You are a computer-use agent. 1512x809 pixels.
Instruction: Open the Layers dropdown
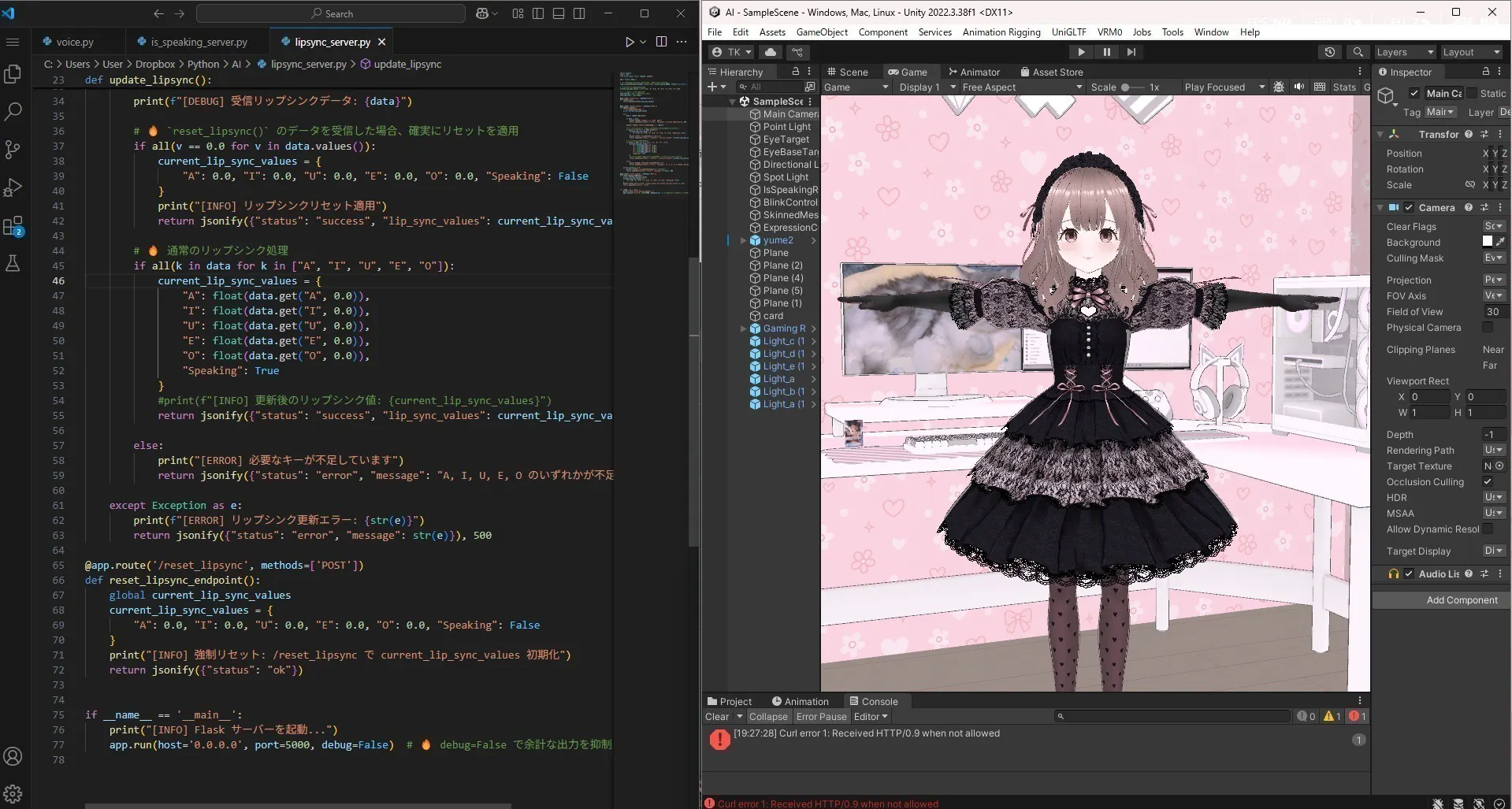[x=1405, y=52]
